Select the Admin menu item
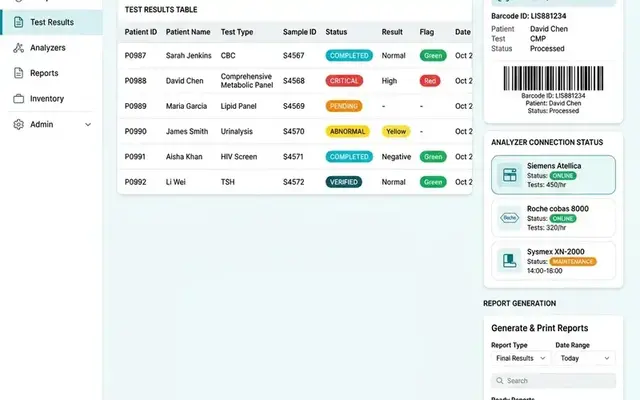640x400 pixels. coord(51,124)
